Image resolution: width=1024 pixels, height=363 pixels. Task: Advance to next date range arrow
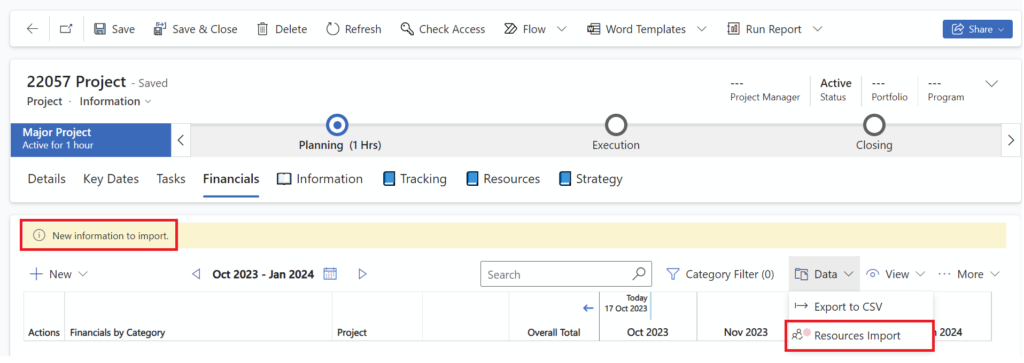[x=363, y=274]
